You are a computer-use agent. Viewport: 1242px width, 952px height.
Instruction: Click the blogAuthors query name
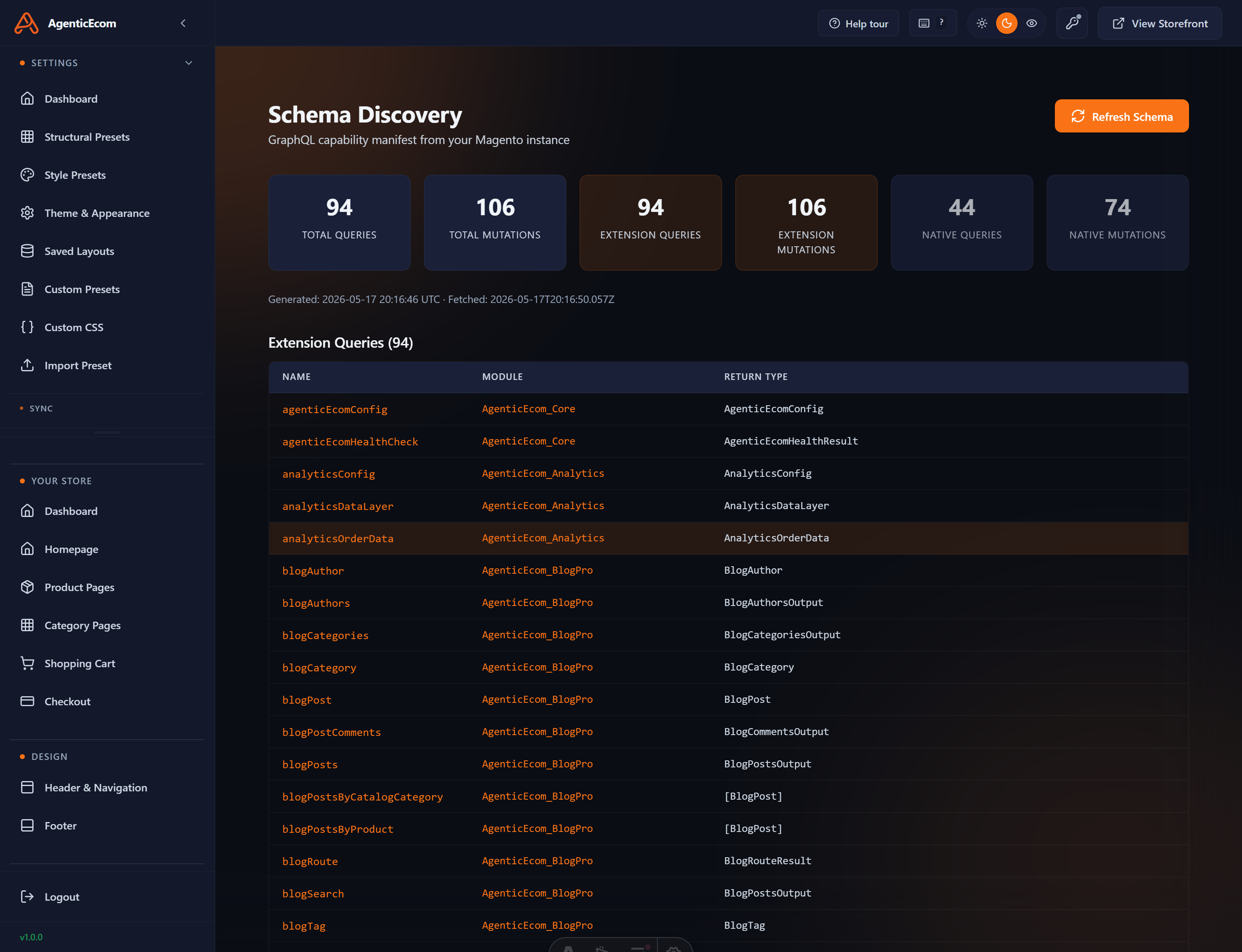tap(316, 603)
